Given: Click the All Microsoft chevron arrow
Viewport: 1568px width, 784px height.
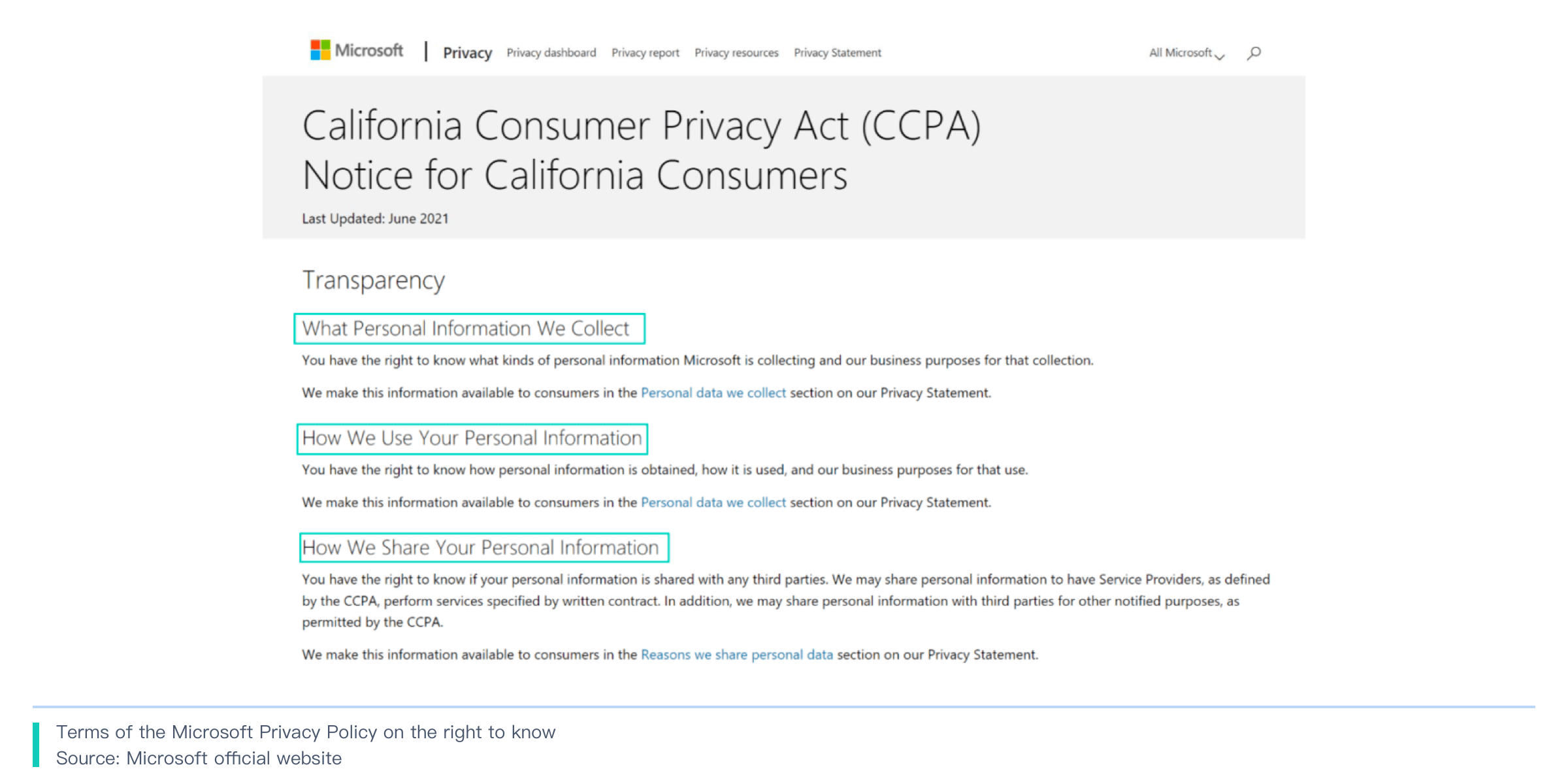Looking at the screenshot, I should (x=1219, y=56).
